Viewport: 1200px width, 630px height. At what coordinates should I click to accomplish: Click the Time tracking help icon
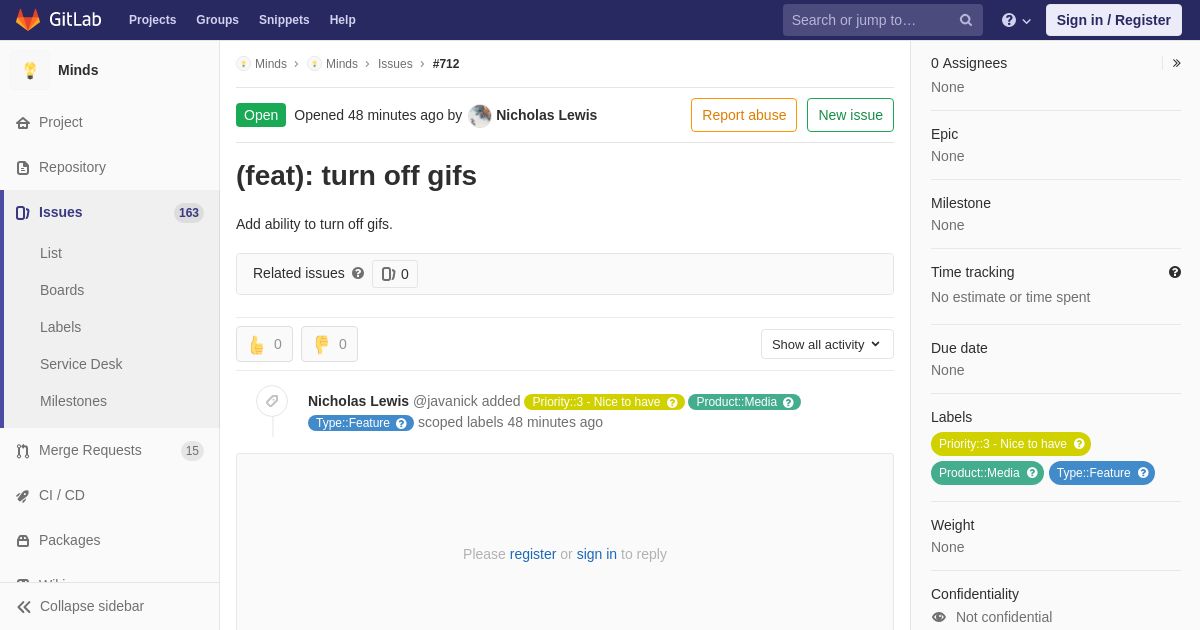1175,272
